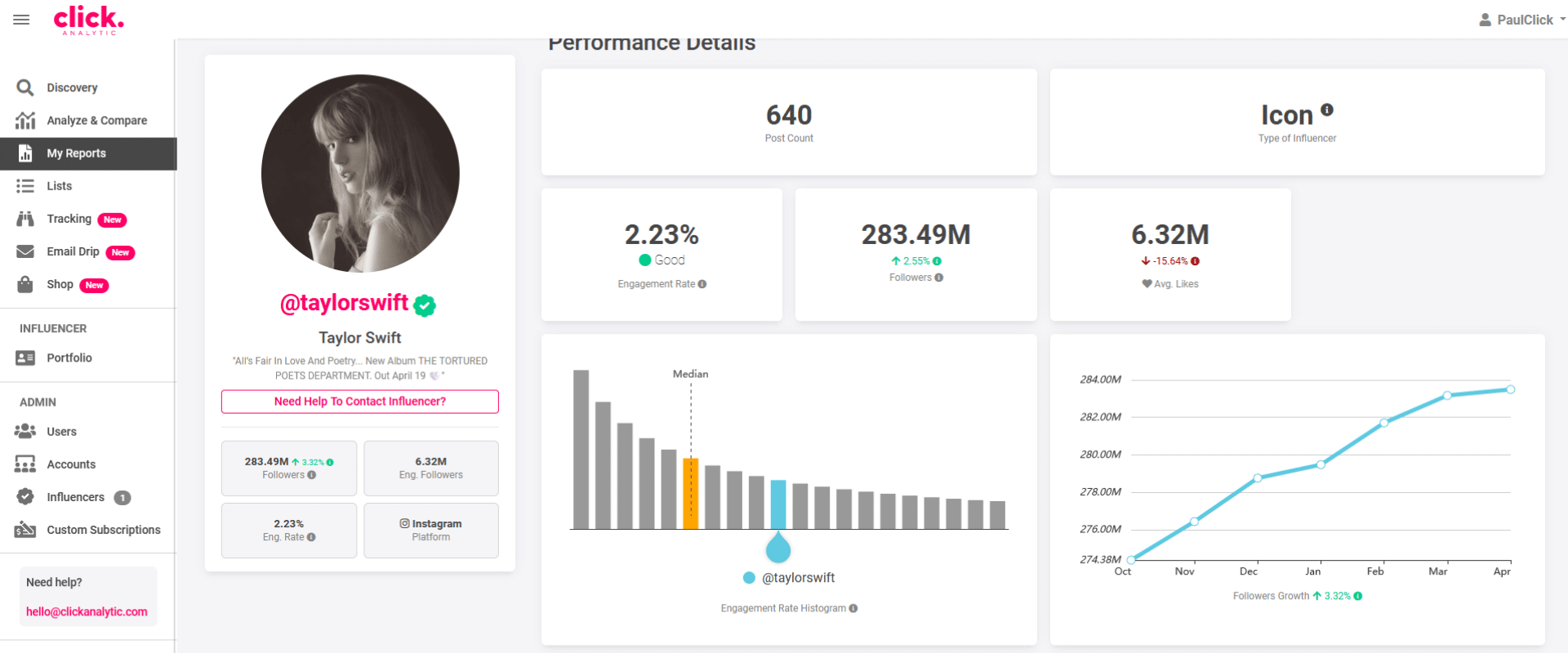Click the Dec data point on growth chart
The width and height of the screenshot is (1568, 653).
[1258, 478]
